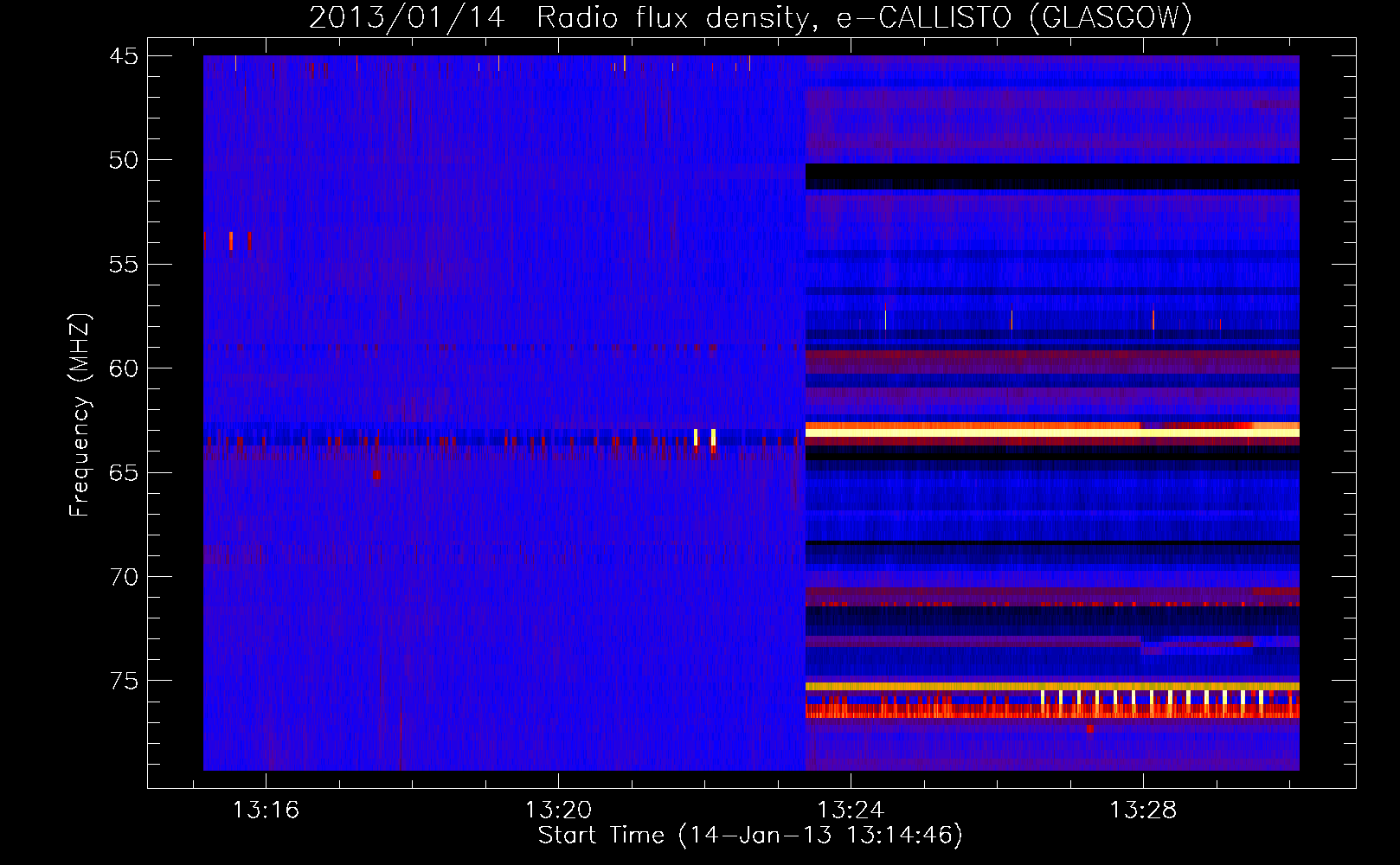Click the 55 frequency tick label

[x=124, y=265]
